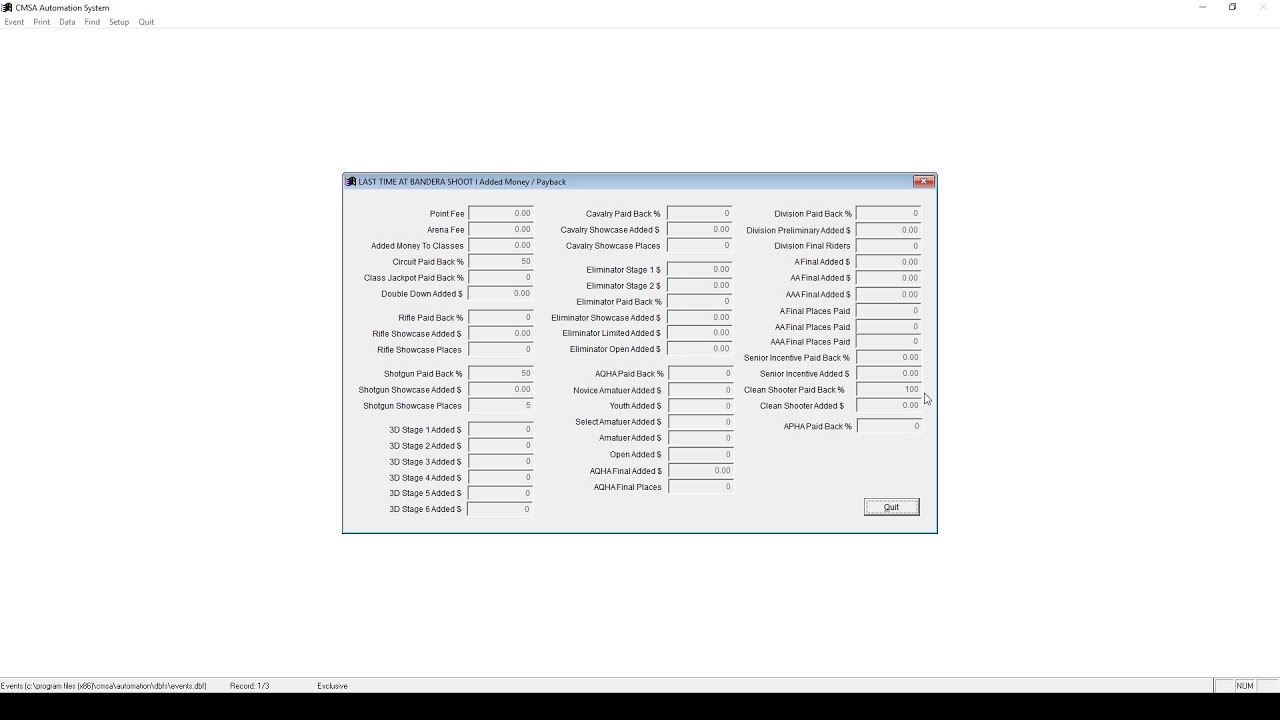The height and width of the screenshot is (720, 1280).
Task: Click the AAA Final Places Paid field
Action: [x=889, y=341]
